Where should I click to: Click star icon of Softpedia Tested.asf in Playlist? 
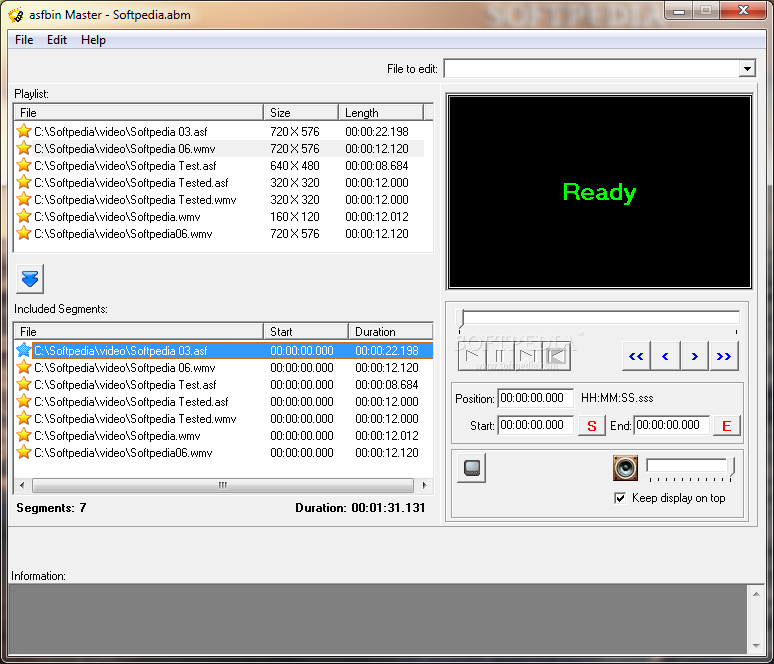pos(24,182)
